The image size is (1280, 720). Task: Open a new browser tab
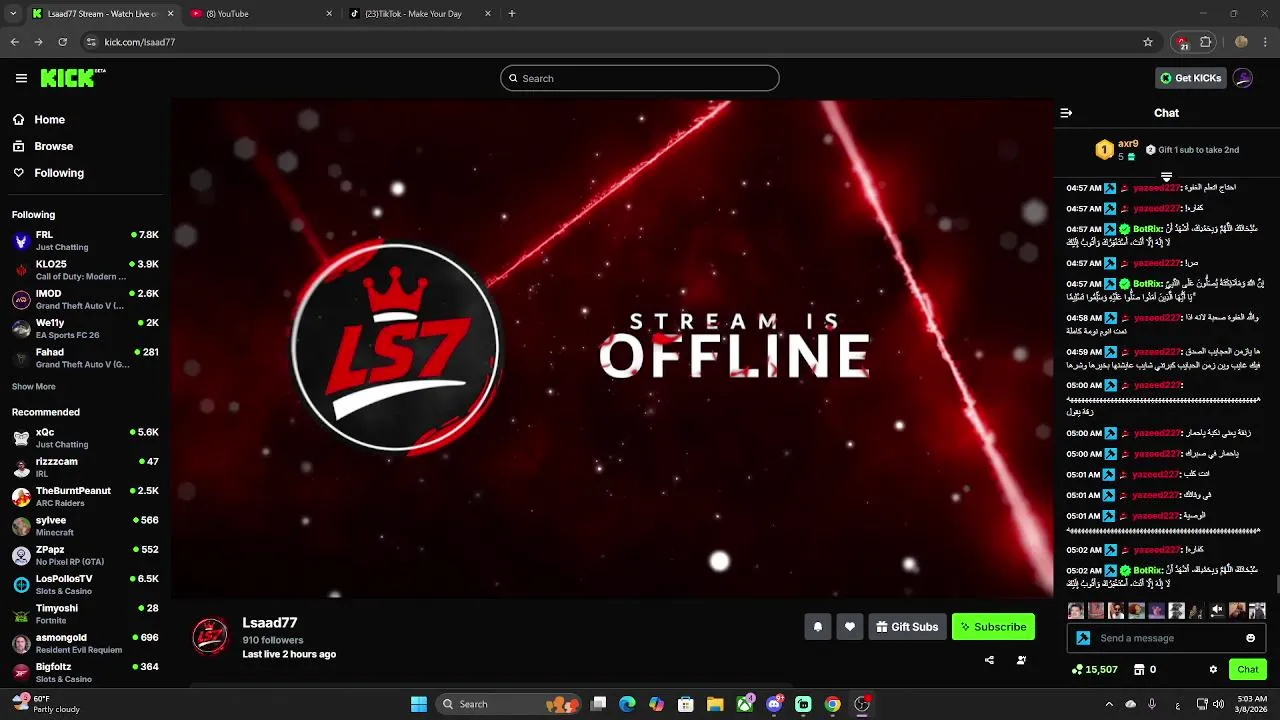tap(512, 14)
